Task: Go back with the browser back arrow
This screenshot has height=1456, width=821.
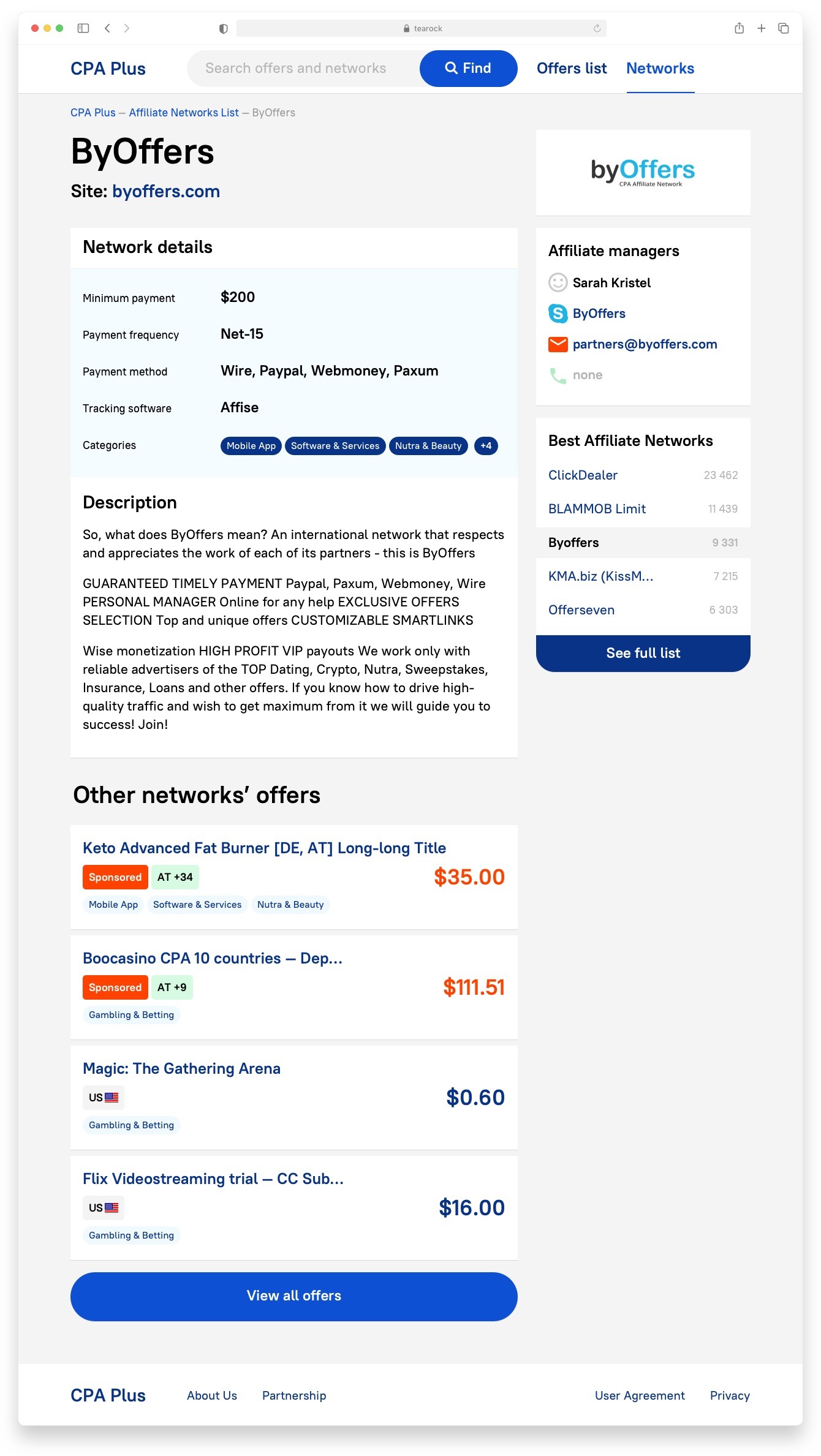Action: pos(107,28)
